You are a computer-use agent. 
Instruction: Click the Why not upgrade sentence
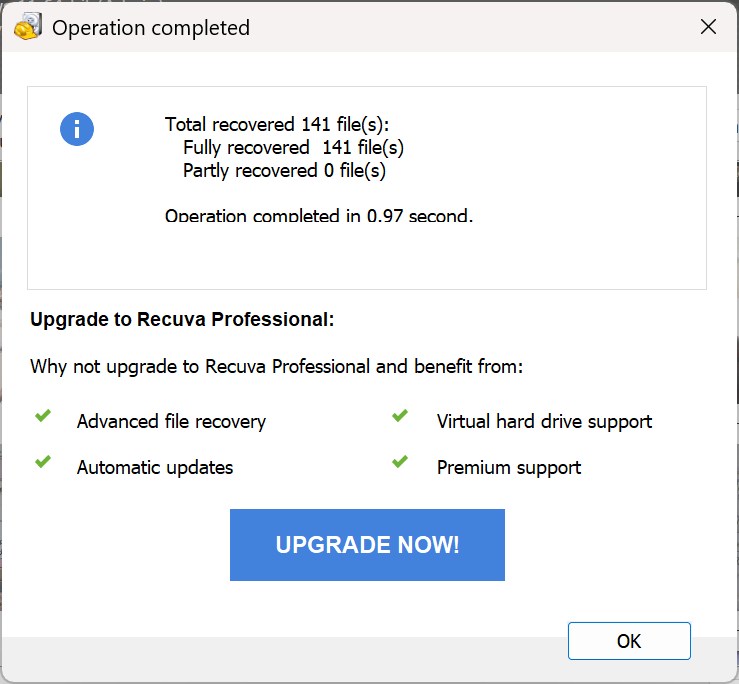point(276,366)
